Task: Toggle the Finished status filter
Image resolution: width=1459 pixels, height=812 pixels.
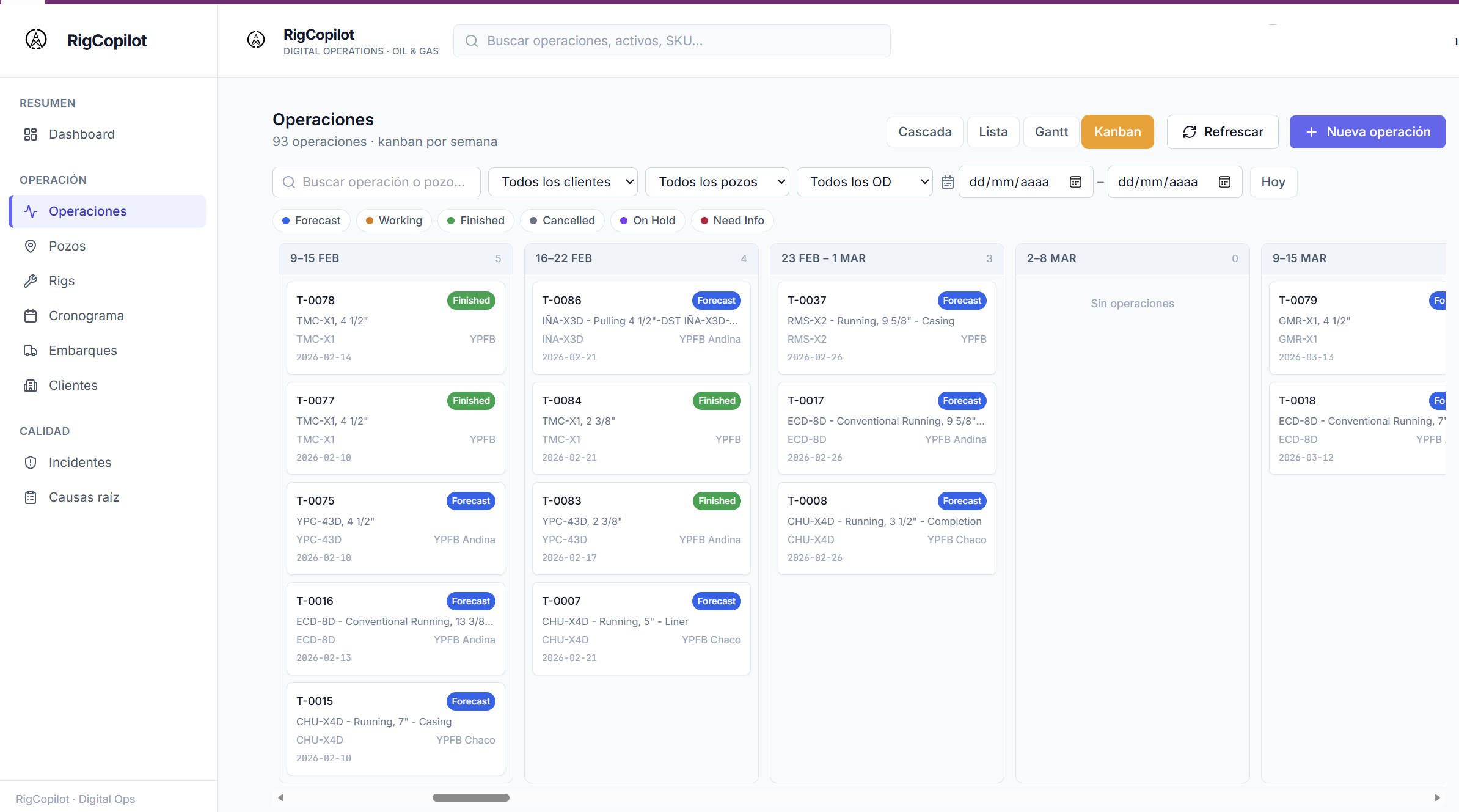Action: (476, 221)
